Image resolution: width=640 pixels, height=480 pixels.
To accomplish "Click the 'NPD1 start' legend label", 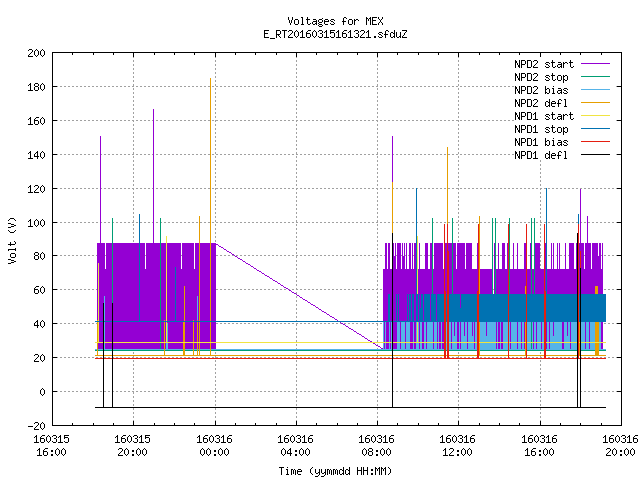I will tap(544, 116).
